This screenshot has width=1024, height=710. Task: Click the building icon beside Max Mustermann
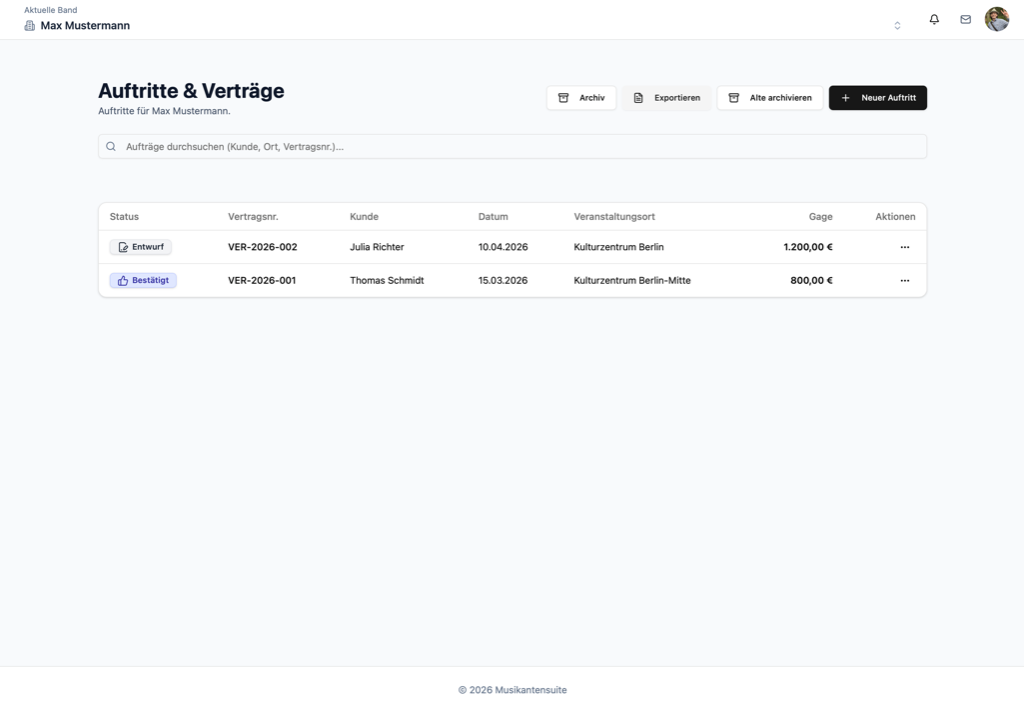point(29,25)
